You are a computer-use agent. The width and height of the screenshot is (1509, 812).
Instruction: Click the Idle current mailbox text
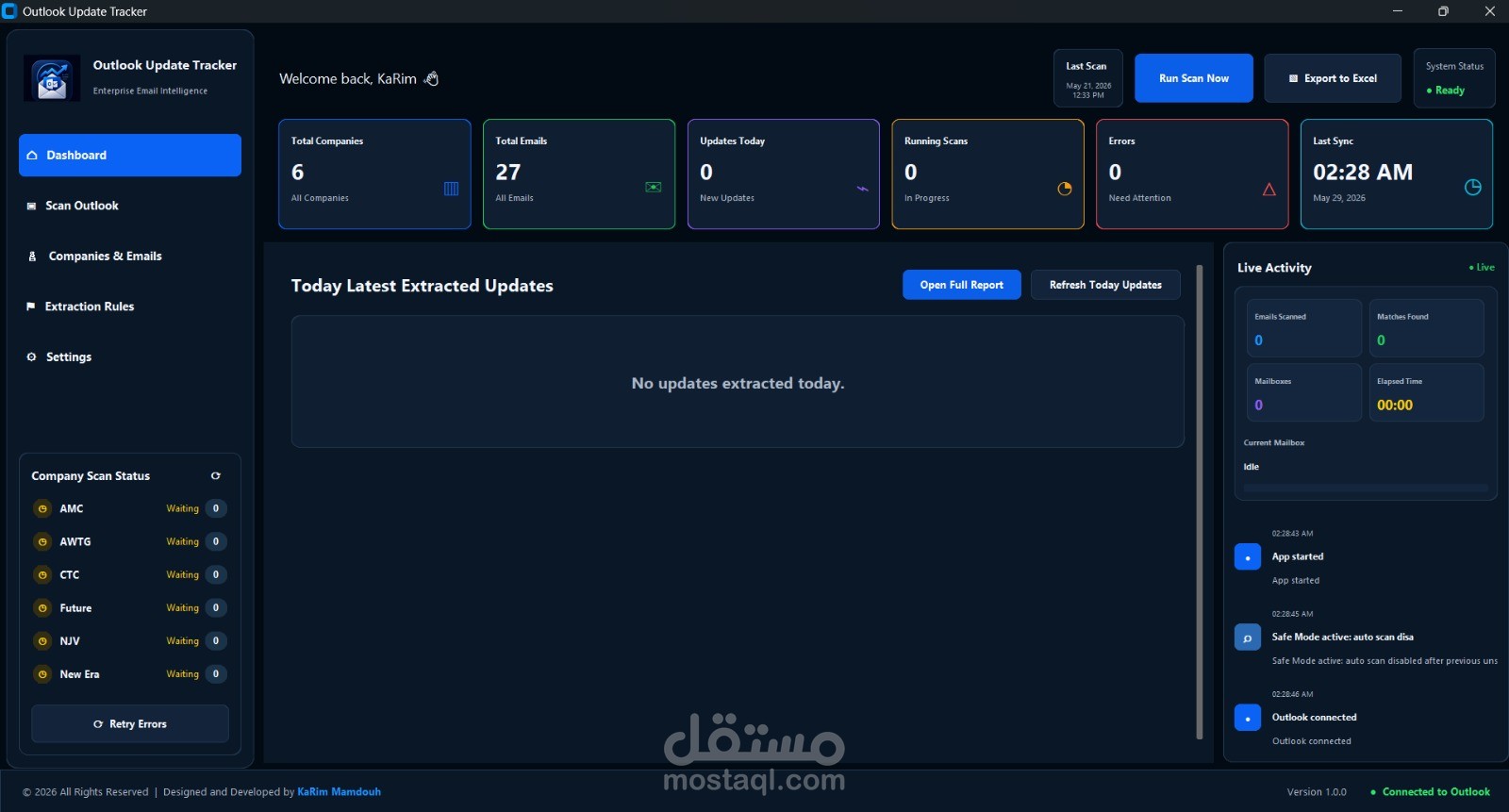pyautogui.click(x=1251, y=467)
